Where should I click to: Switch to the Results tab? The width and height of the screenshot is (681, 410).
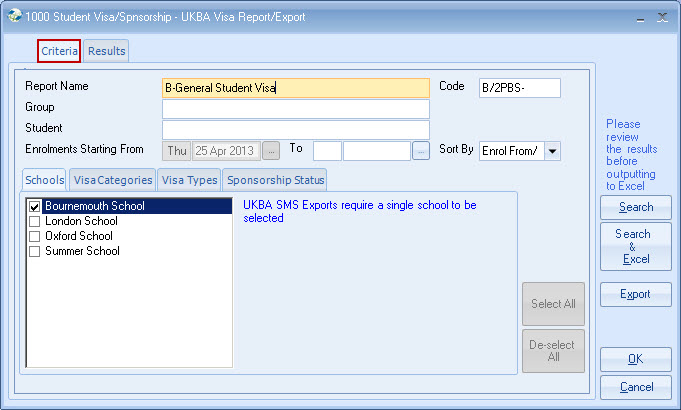pyautogui.click(x=106, y=51)
